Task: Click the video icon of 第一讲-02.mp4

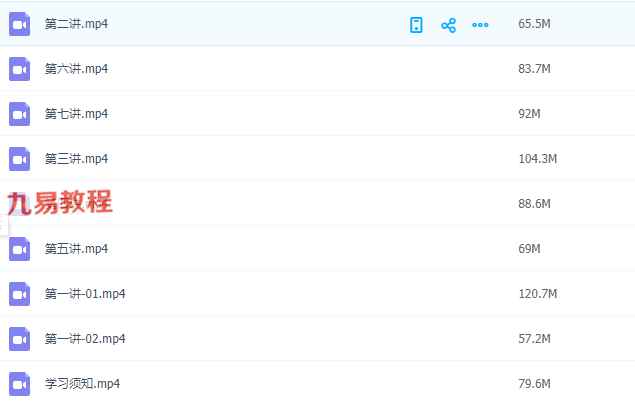Action: (x=19, y=339)
